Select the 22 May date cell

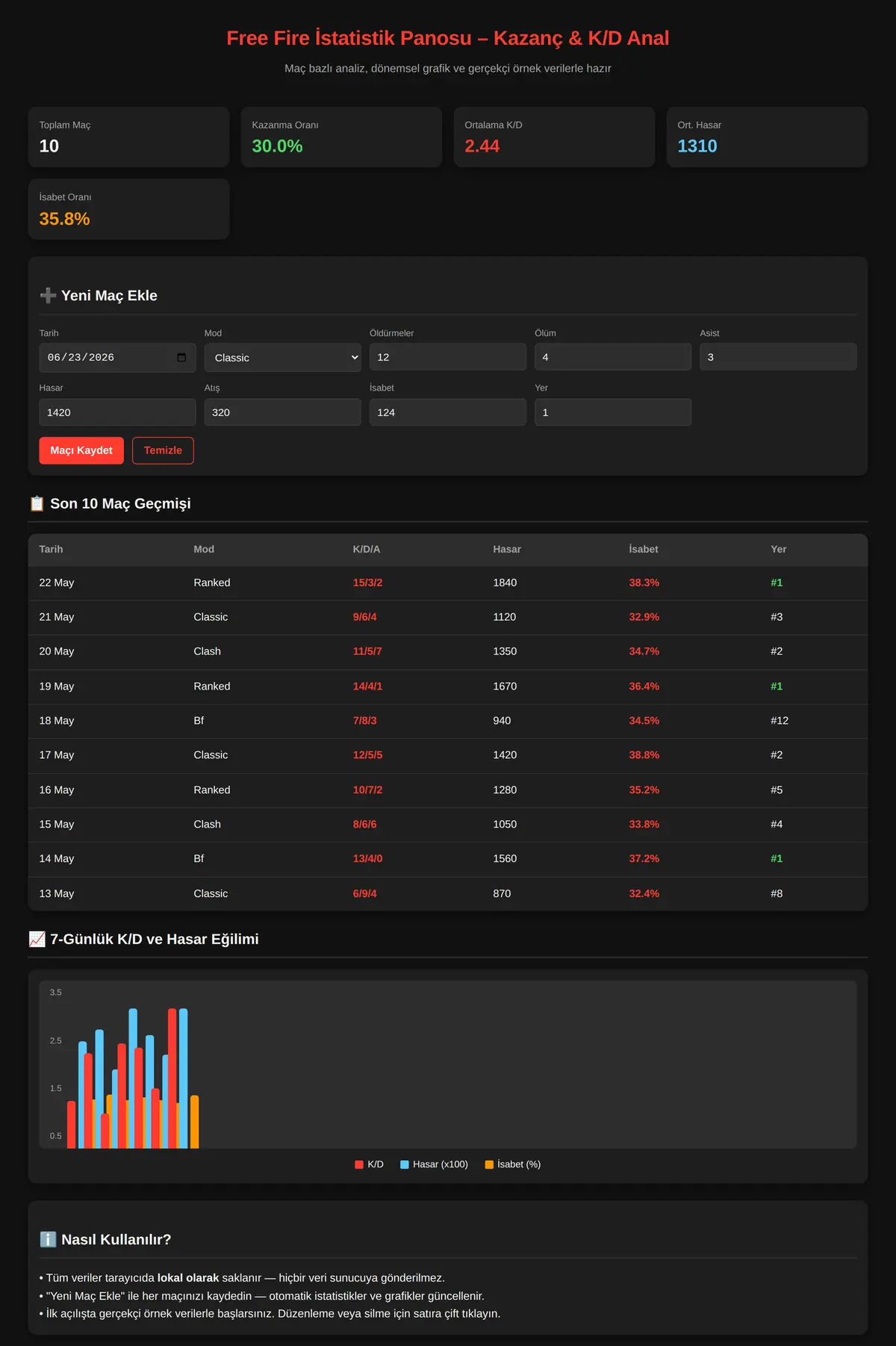57,583
